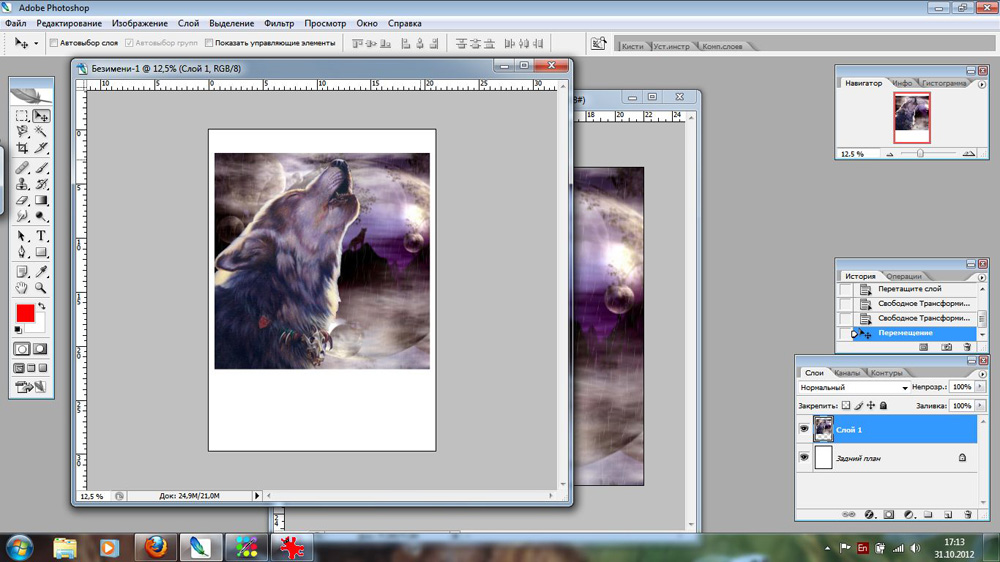Select the Rectangular Marquee tool
This screenshot has height=562, width=1000.
(x=22, y=115)
